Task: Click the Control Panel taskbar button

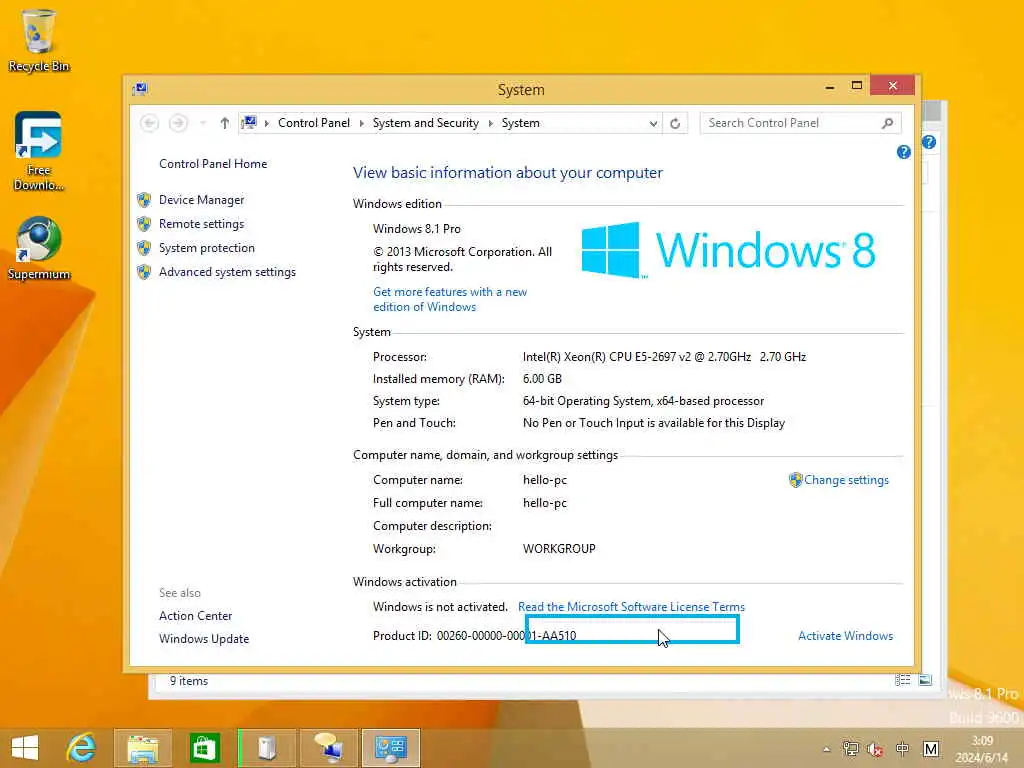Action: coord(391,748)
